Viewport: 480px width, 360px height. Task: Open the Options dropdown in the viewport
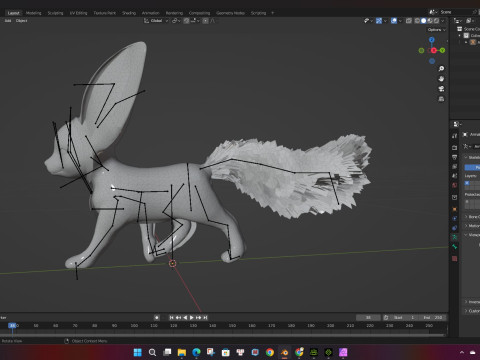[x=436, y=30]
